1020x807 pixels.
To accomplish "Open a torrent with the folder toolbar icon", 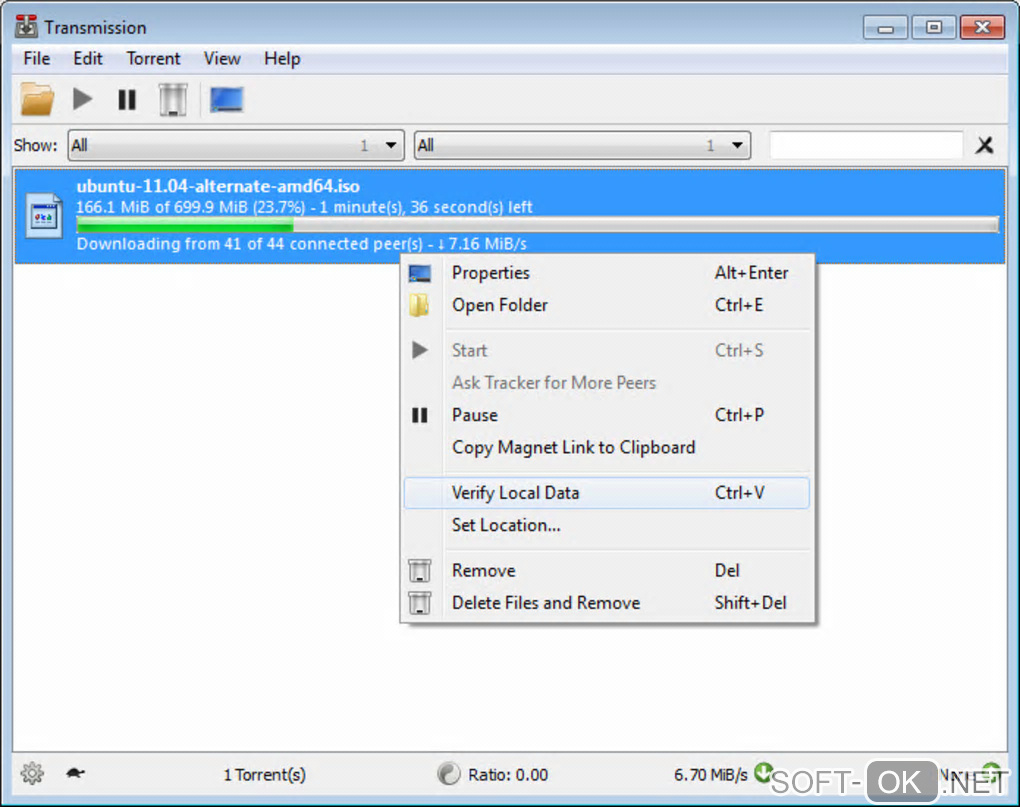I will (x=36, y=99).
